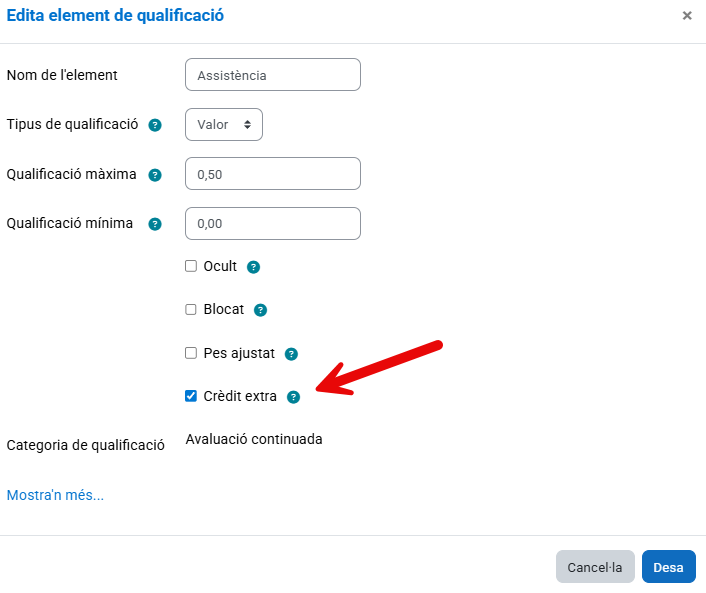Enable the Ocult checkbox
The image size is (706, 593).
click(191, 266)
